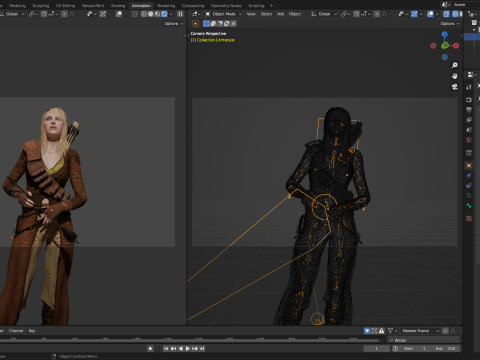
Task: Click the zoom magnifier viewport icon
Action: (455, 65)
